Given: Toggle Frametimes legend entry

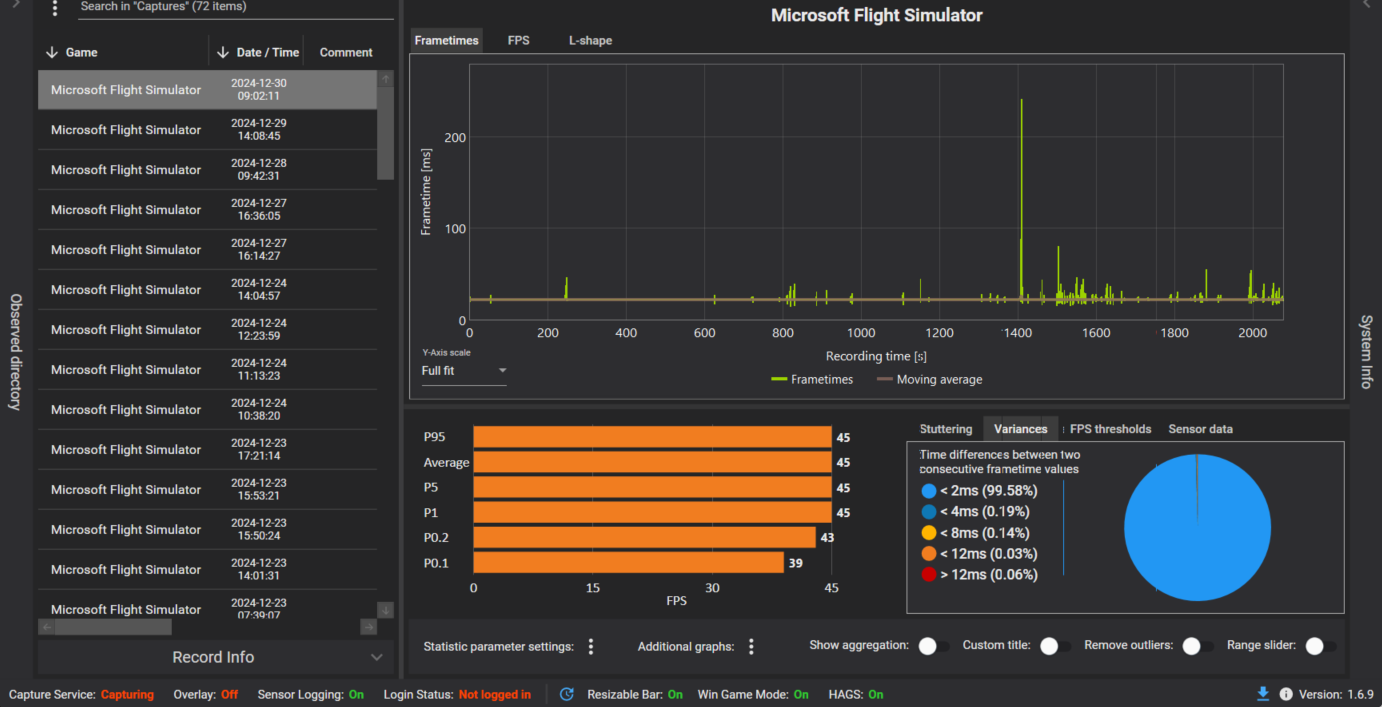Looking at the screenshot, I should pyautogui.click(x=812, y=380).
